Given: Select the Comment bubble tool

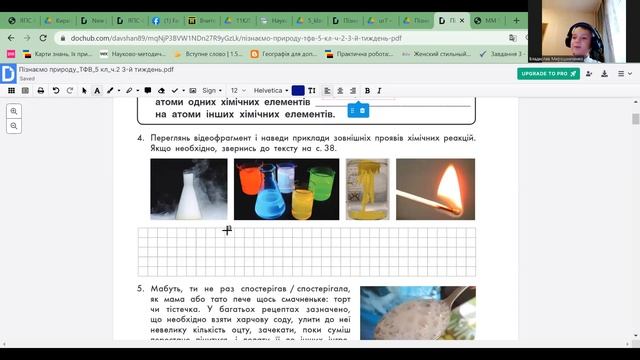Looking at the screenshot, I should [x=148, y=91].
